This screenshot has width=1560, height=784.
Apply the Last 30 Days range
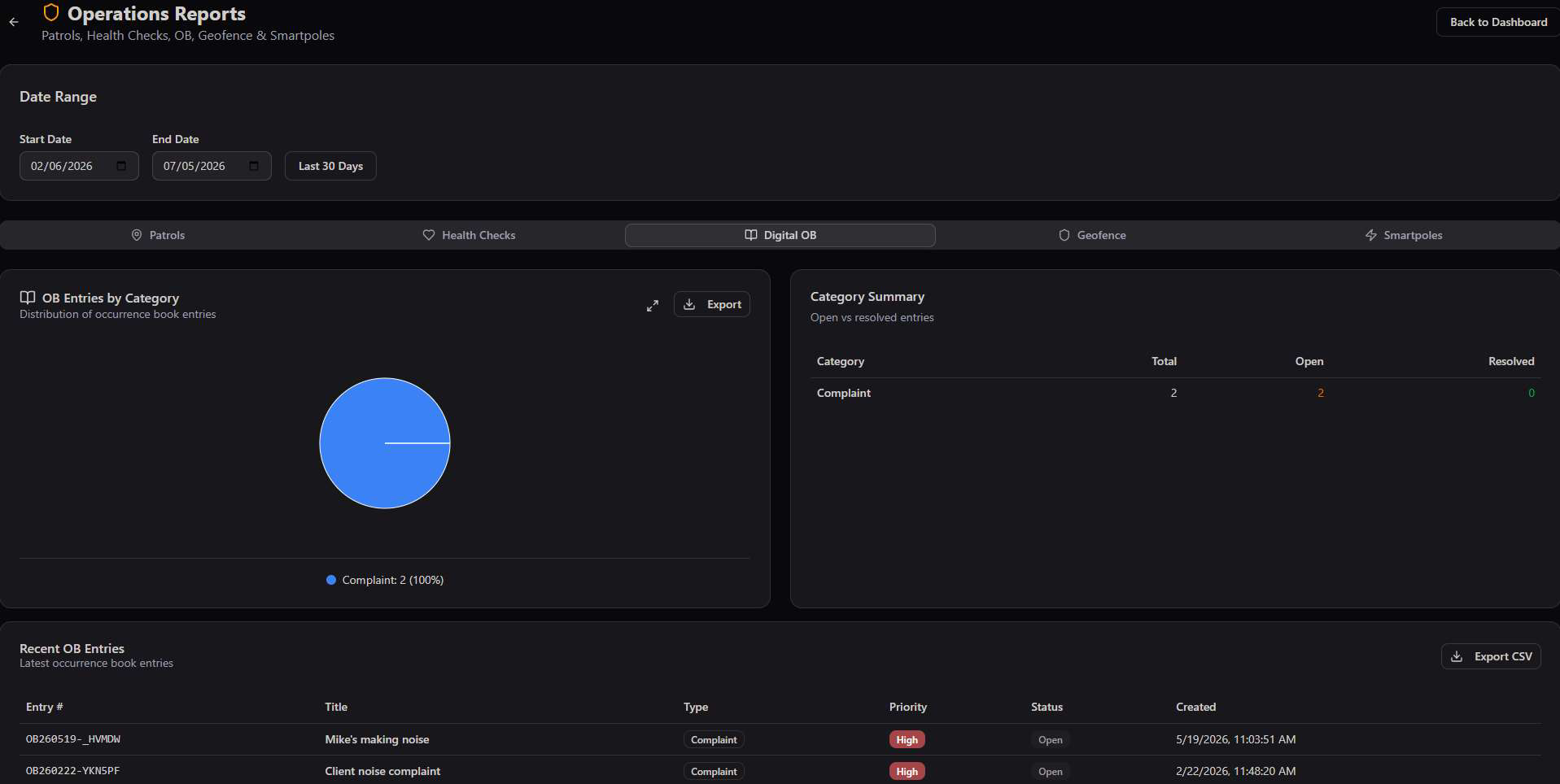click(x=330, y=166)
